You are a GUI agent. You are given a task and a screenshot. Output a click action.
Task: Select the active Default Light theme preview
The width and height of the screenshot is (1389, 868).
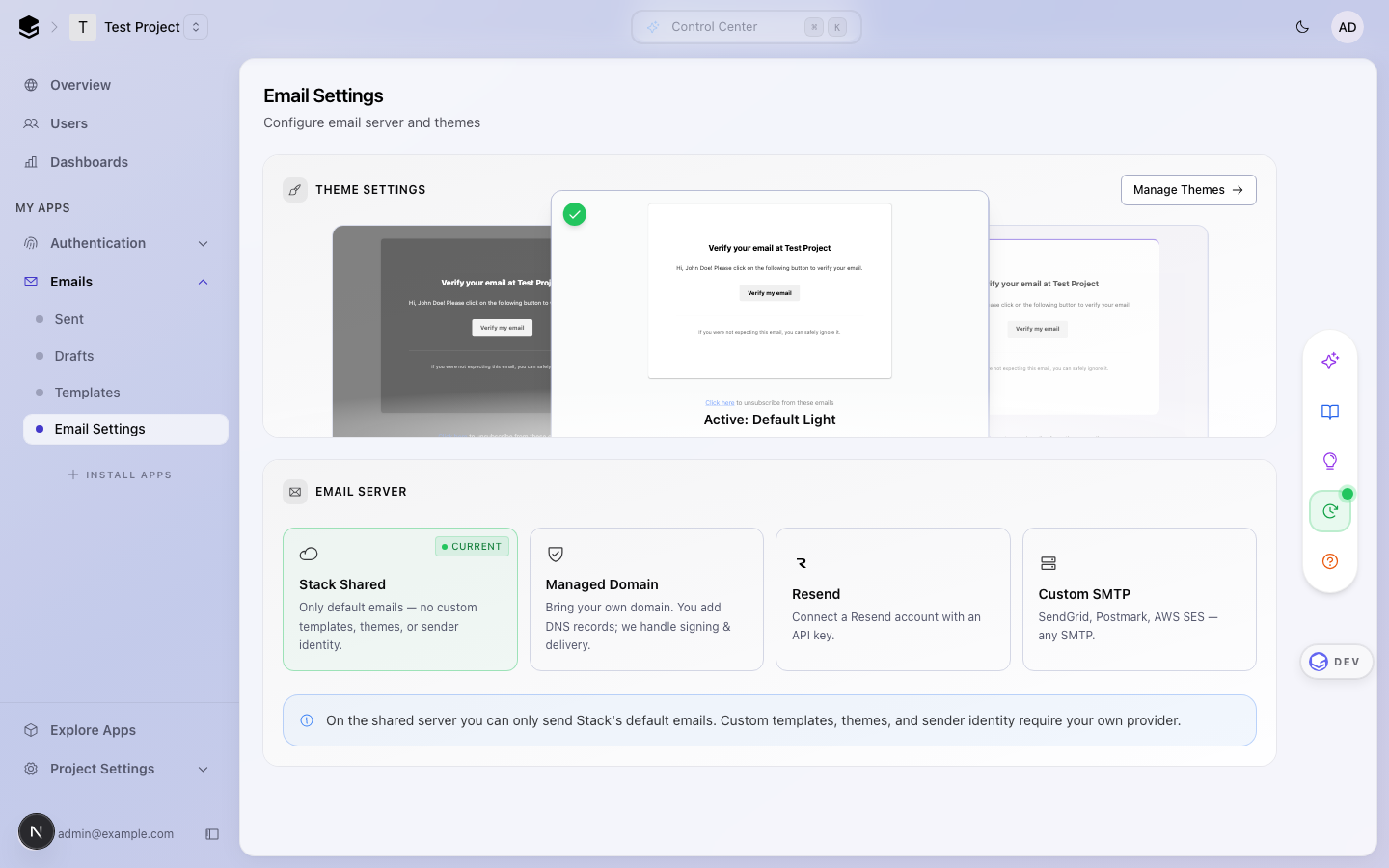click(x=770, y=313)
